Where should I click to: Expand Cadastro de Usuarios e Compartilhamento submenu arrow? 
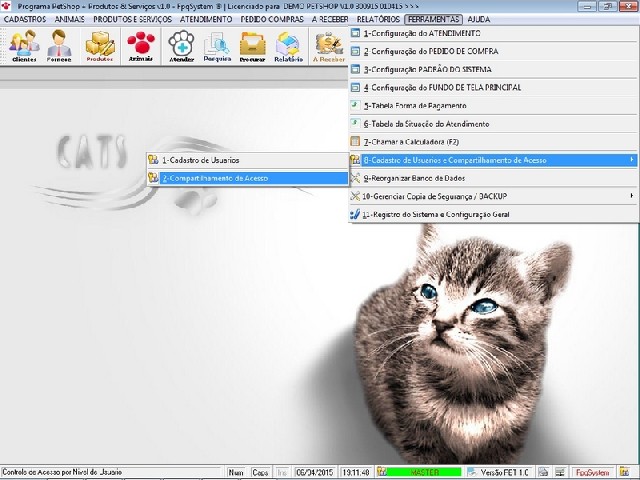(x=631, y=160)
